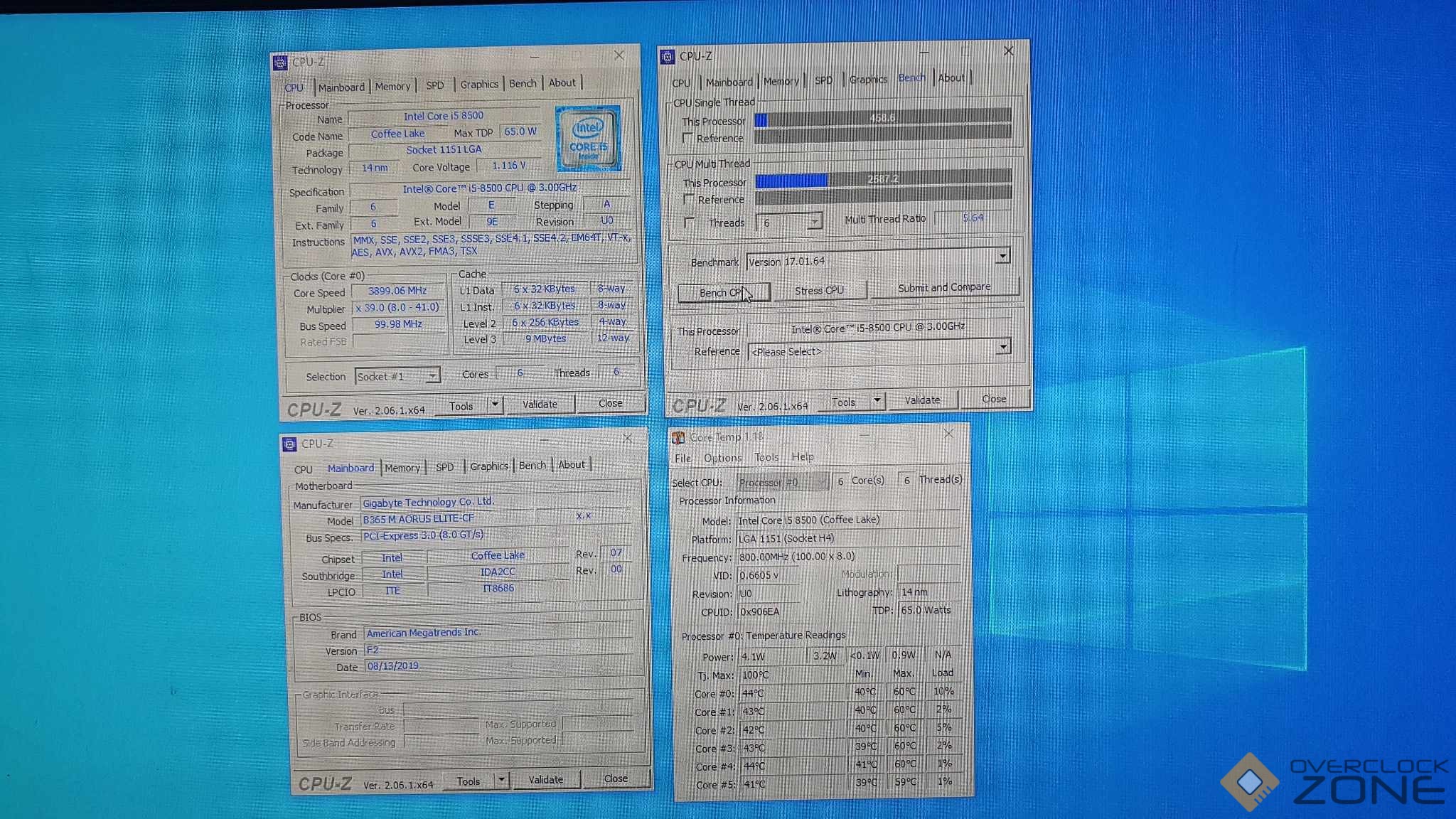
Task: Open Tools dropdown arrow in Mainboard window
Action: pos(501,780)
